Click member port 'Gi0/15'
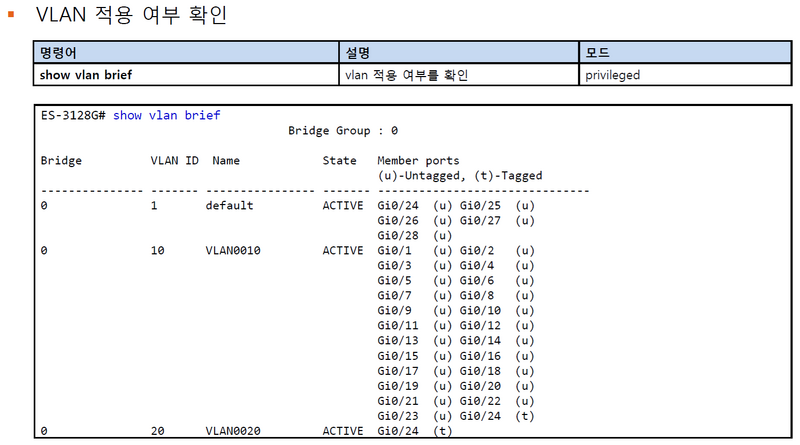The width and height of the screenshot is (800, 445). 398,356
